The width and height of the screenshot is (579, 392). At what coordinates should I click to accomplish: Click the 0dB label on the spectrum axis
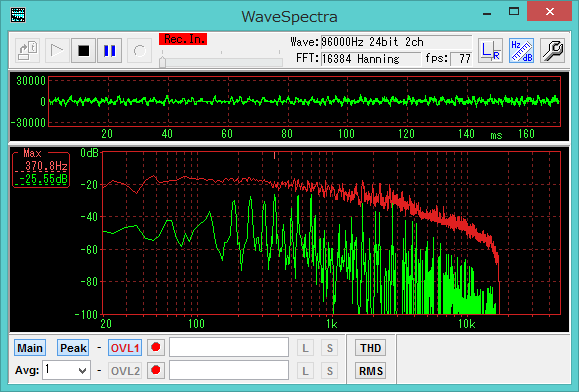[x=89, y=152]
